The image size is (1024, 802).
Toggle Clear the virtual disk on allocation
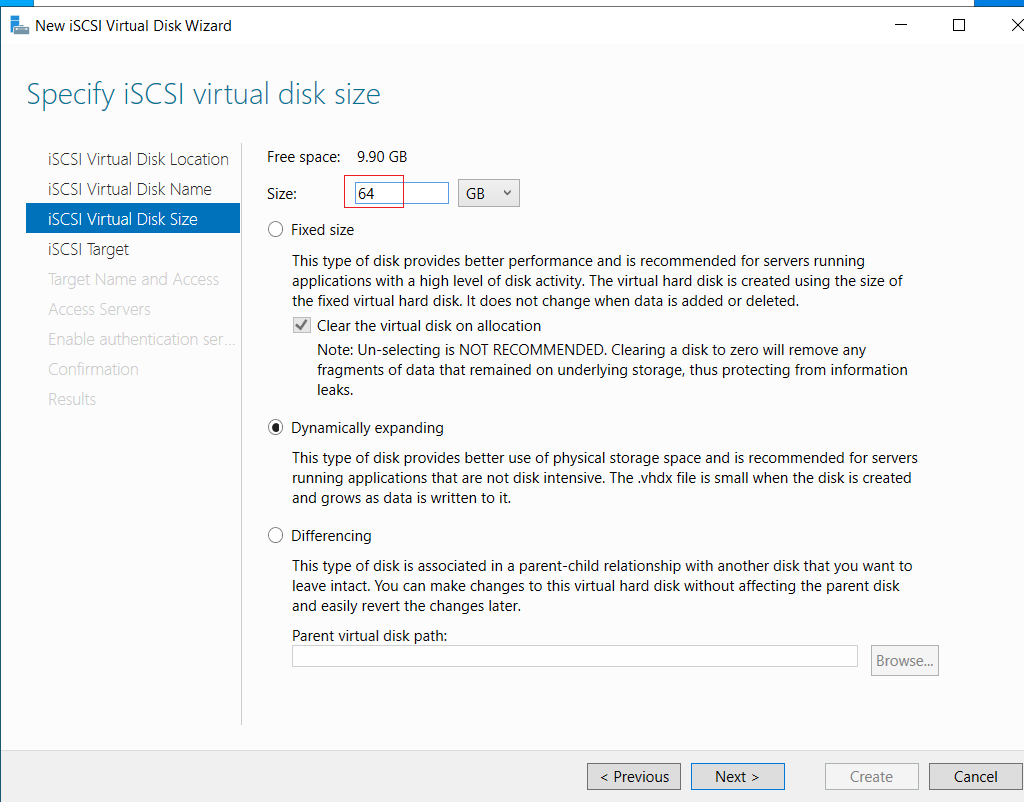click(x=302, y=325)
